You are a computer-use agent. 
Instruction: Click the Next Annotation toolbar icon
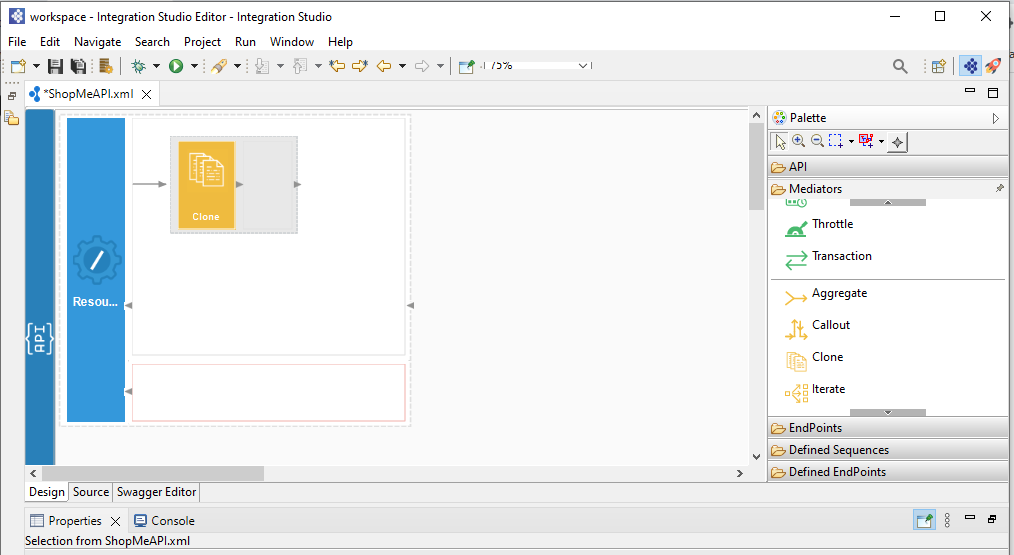(262, 66)
